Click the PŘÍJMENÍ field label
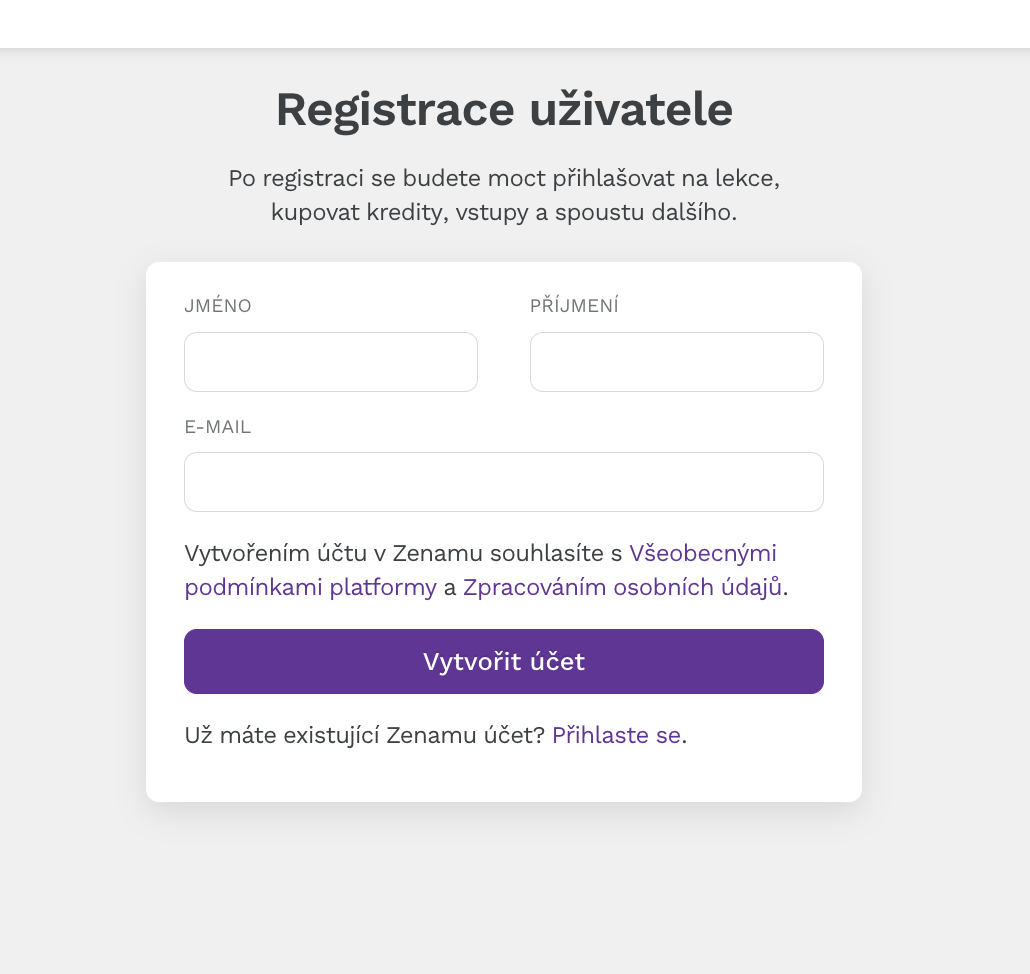 pyautogui.click(x=574, y=306)
